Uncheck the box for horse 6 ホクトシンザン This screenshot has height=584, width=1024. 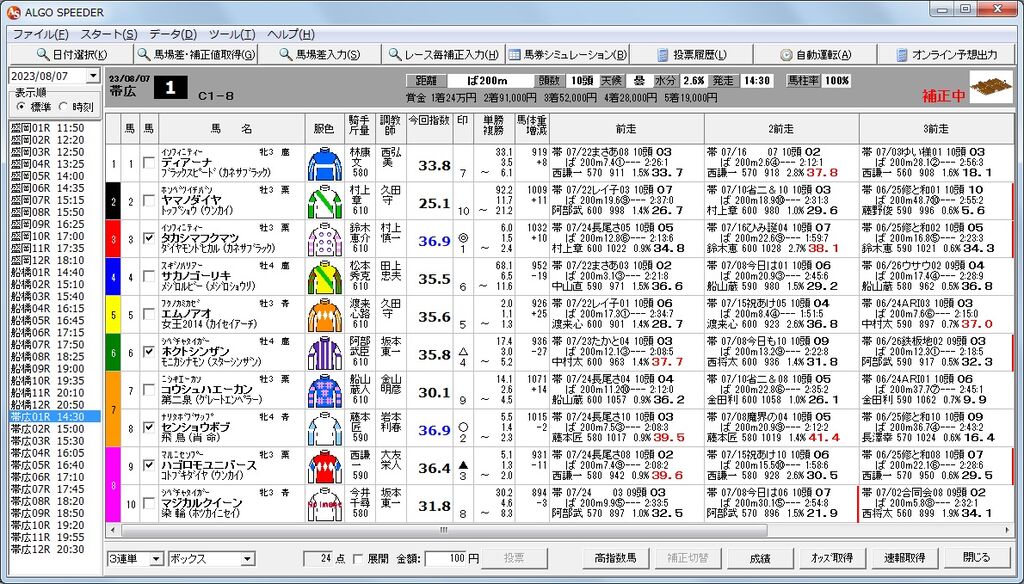[x=149, y=353]
